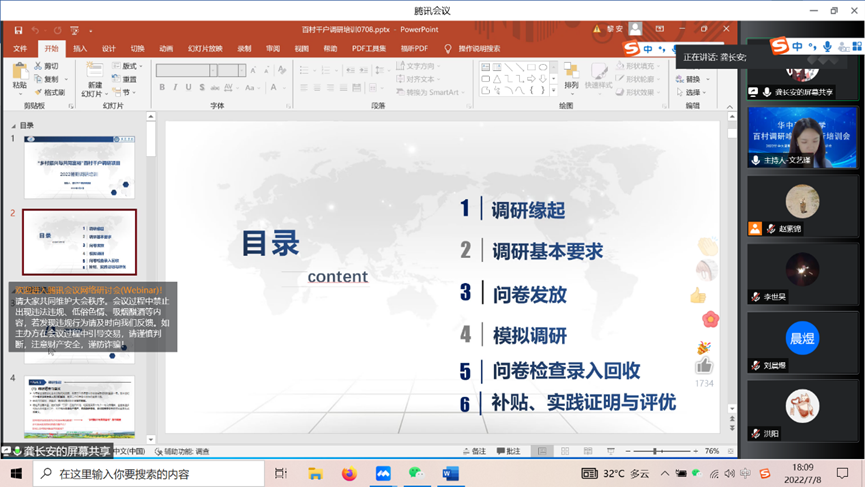Toggle the Comments (批注) pane button
The height and width of the screenshot is (487, 865).
pos(508,452)
